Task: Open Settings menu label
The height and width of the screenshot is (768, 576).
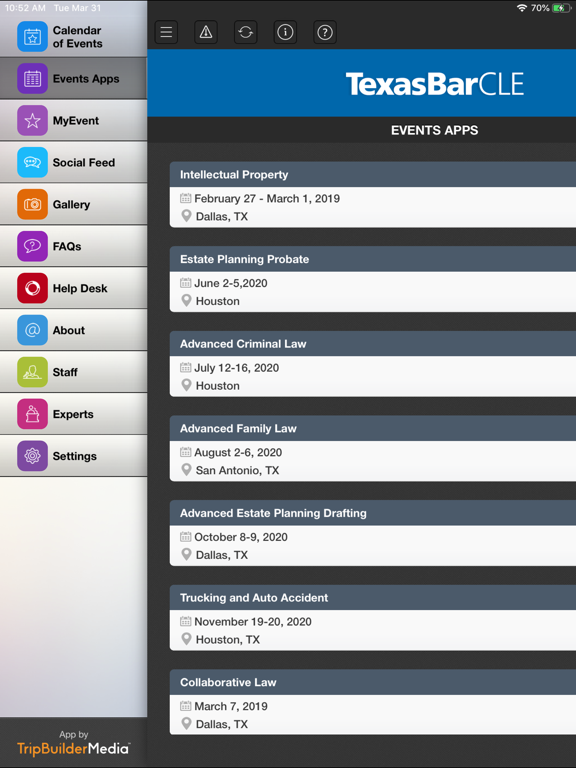Action: pos(74,456)
